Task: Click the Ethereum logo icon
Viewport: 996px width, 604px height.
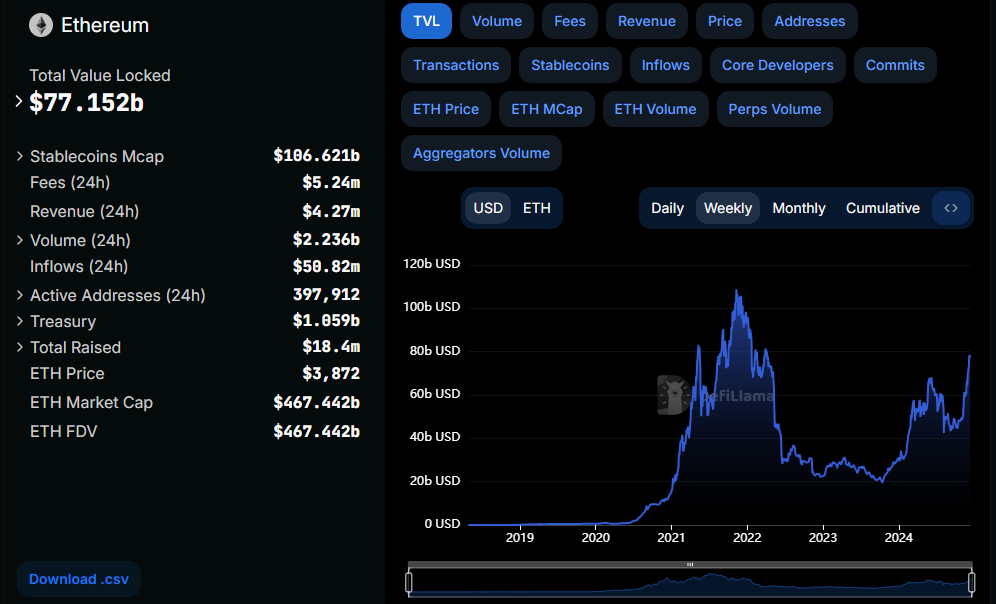Action: 39,25
